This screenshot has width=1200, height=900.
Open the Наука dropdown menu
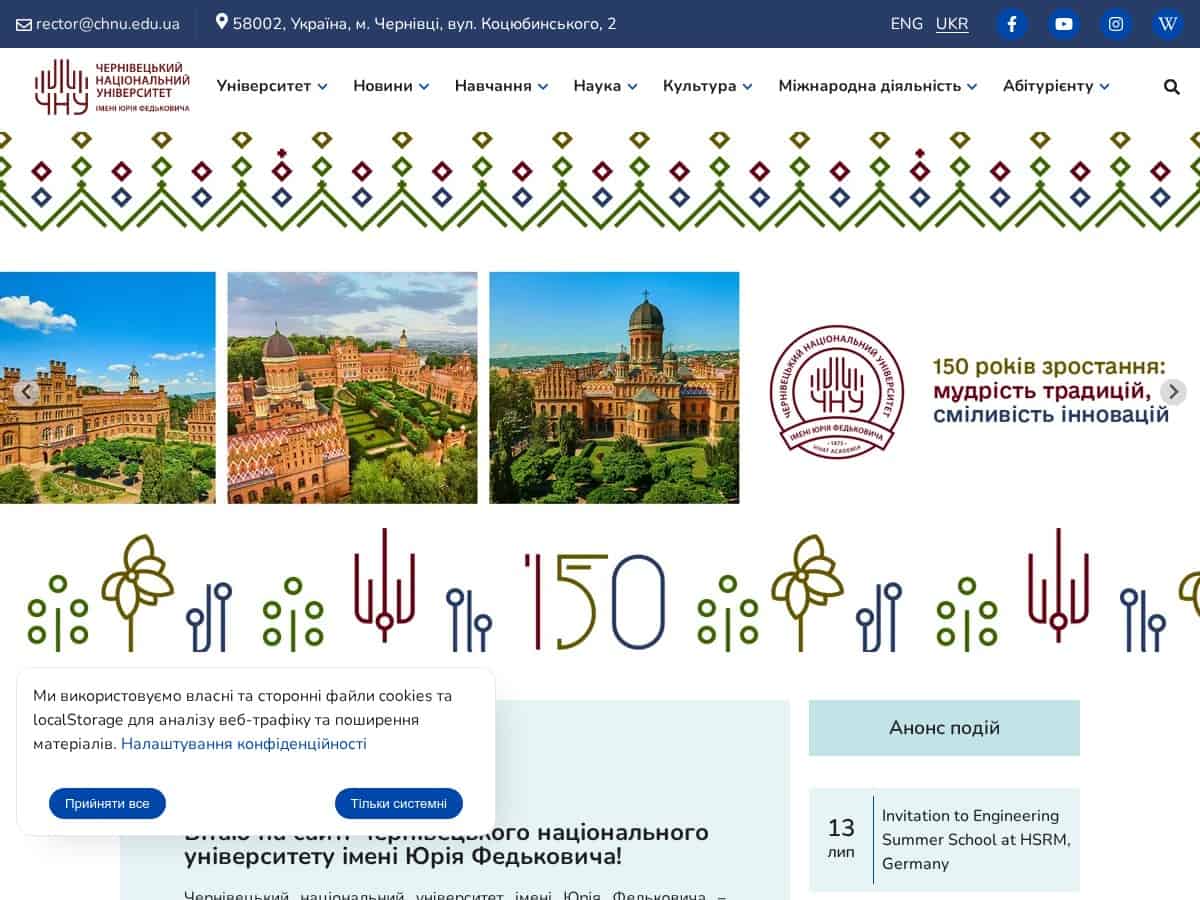tap(606, 86)
